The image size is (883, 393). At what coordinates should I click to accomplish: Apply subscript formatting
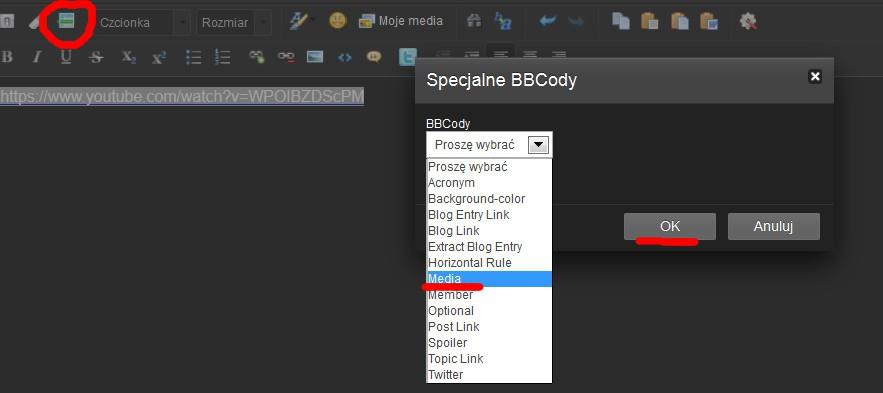[129, 57]
